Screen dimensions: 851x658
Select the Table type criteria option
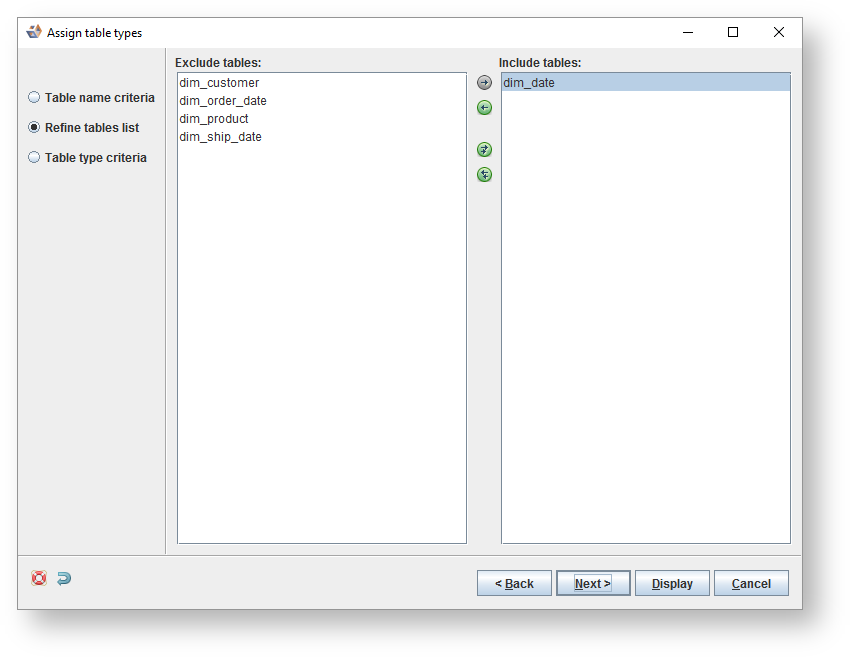coord(34,157)
